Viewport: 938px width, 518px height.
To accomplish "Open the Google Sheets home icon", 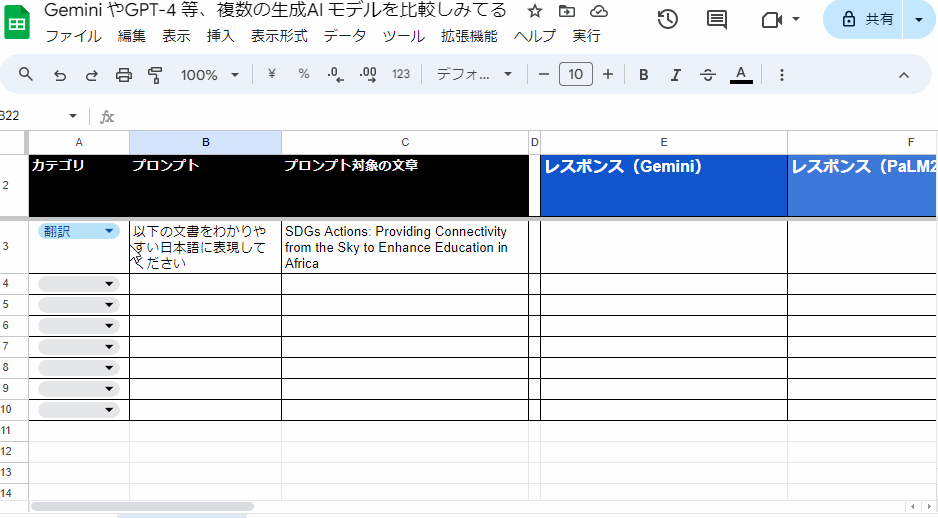I will click(x=17, y=23).
